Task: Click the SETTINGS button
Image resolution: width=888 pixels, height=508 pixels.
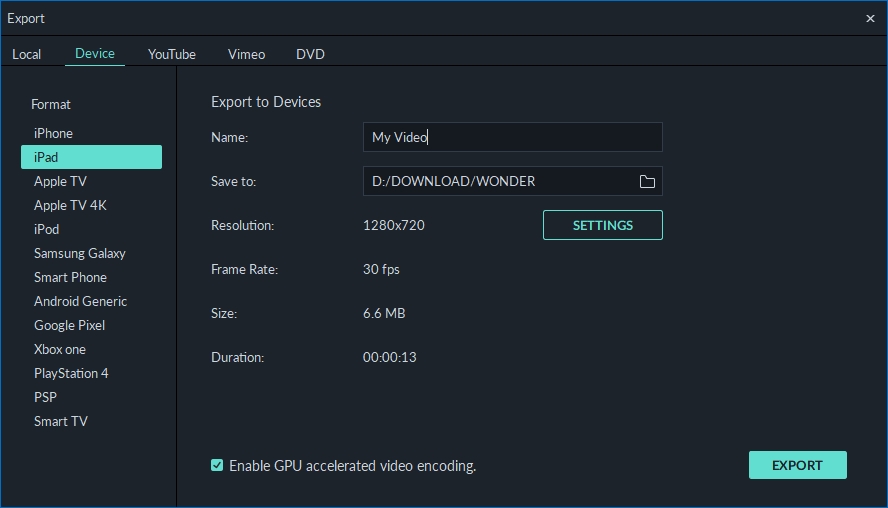Action: coord(602,225)
